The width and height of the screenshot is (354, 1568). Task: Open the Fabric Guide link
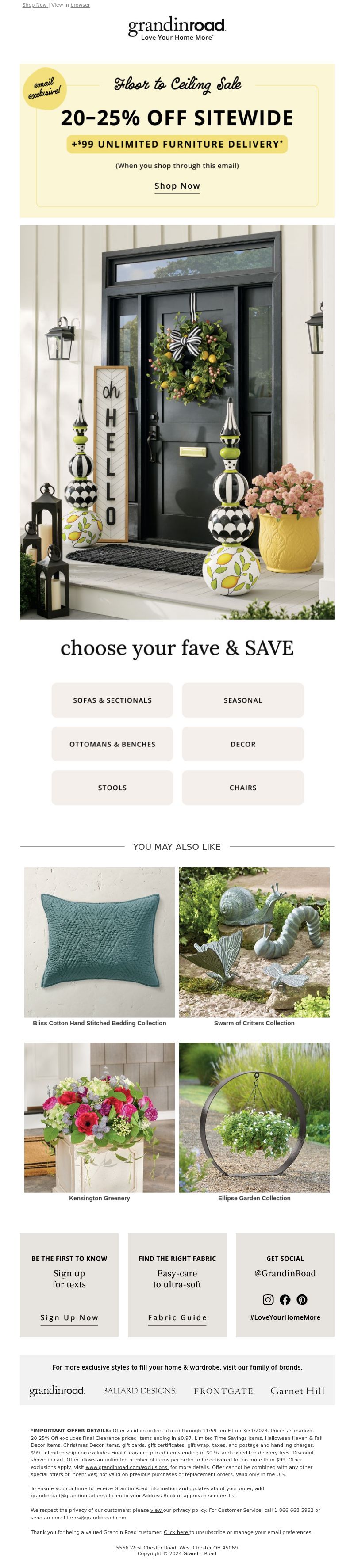(177, 1318)
